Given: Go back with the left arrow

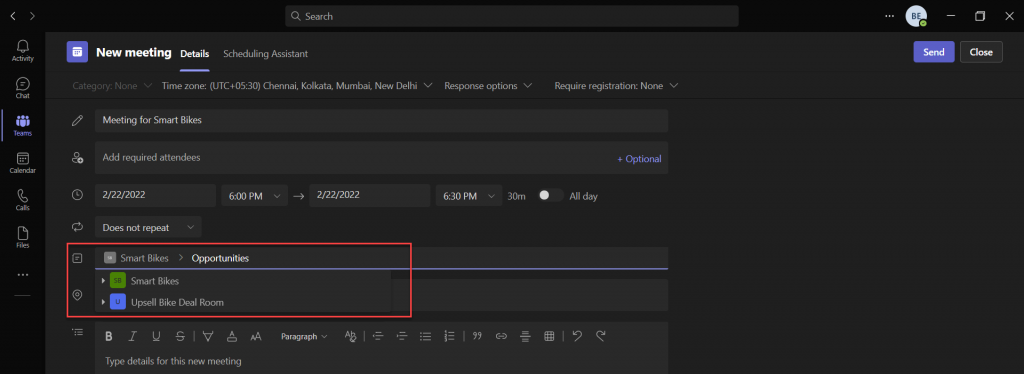Looking at the screenshot, I should pos(13,16).
